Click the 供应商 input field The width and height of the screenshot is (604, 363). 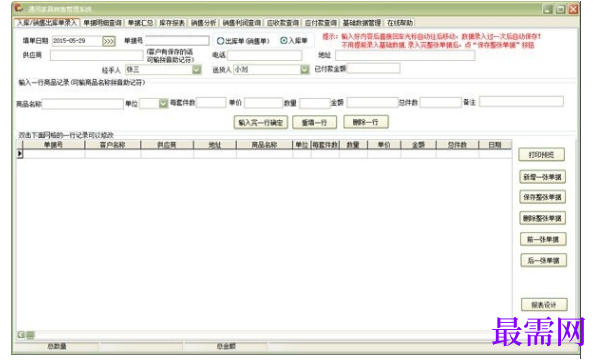tap(97, 55)
